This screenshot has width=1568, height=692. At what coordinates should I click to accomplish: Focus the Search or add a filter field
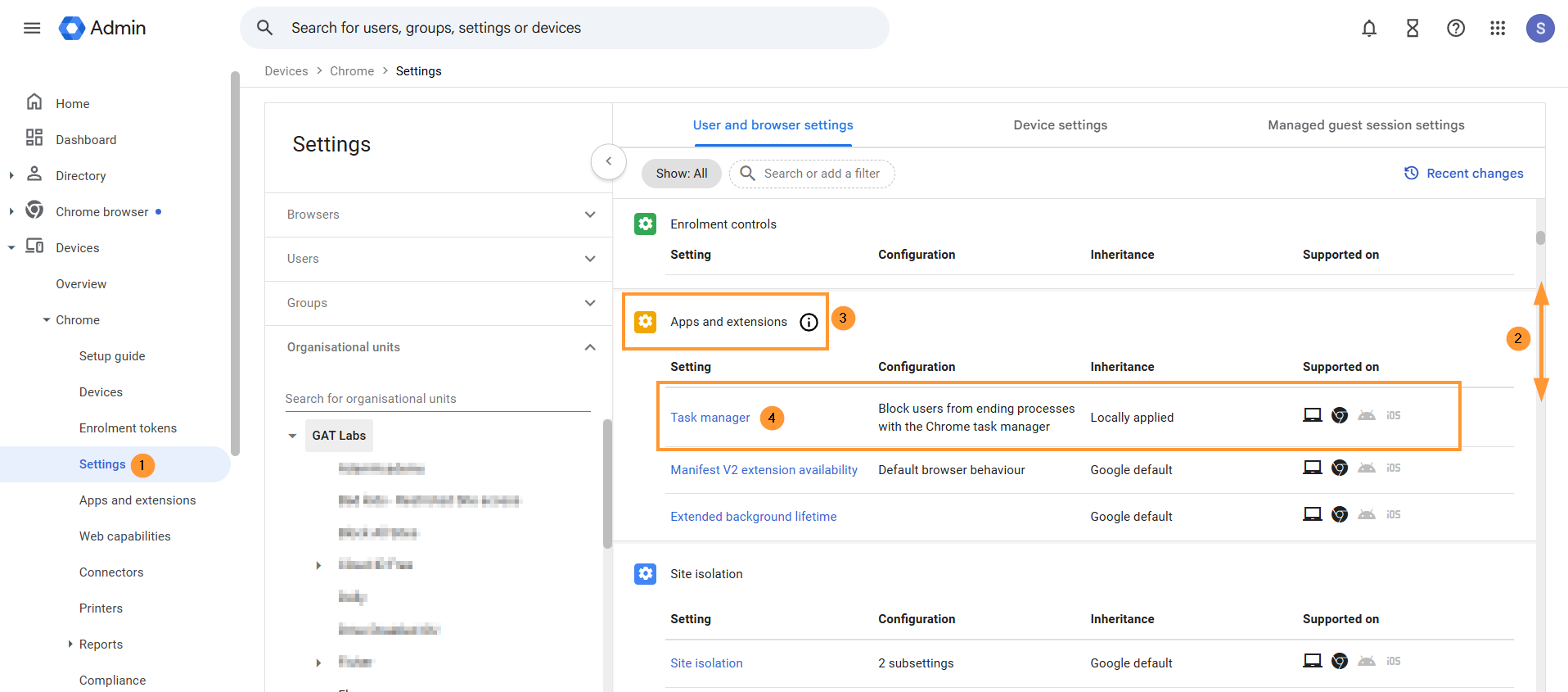point(812,174)
